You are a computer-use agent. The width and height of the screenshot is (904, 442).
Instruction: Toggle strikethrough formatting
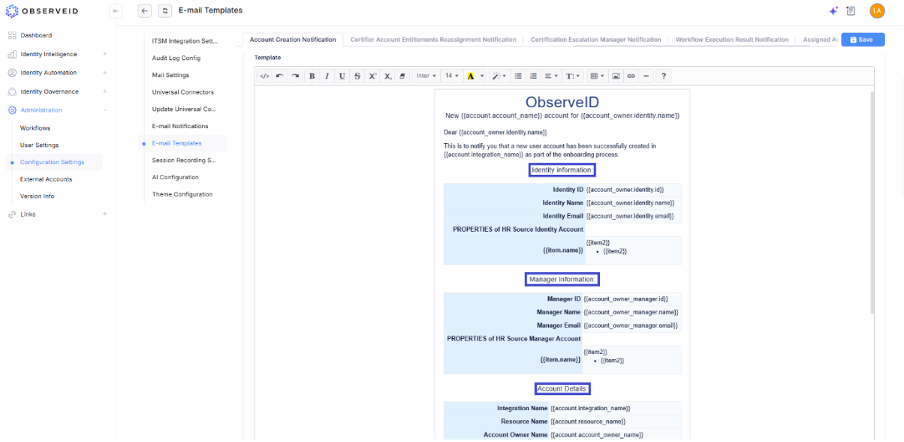tap(357, 76)
